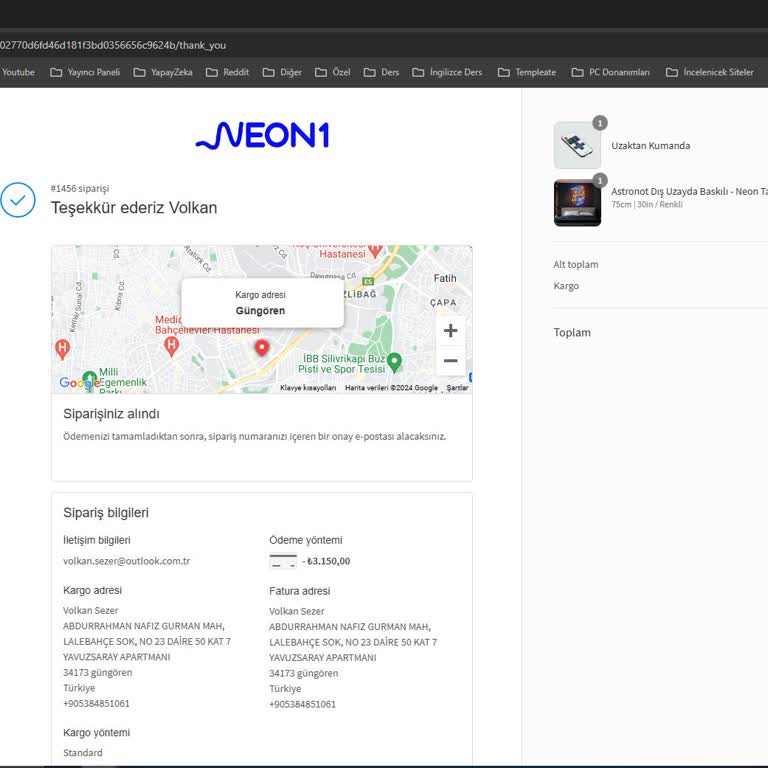This screenshot has height=768, width=768.
Task: Open the YapayZeka bookmark folder
Action: click(163, 72)
